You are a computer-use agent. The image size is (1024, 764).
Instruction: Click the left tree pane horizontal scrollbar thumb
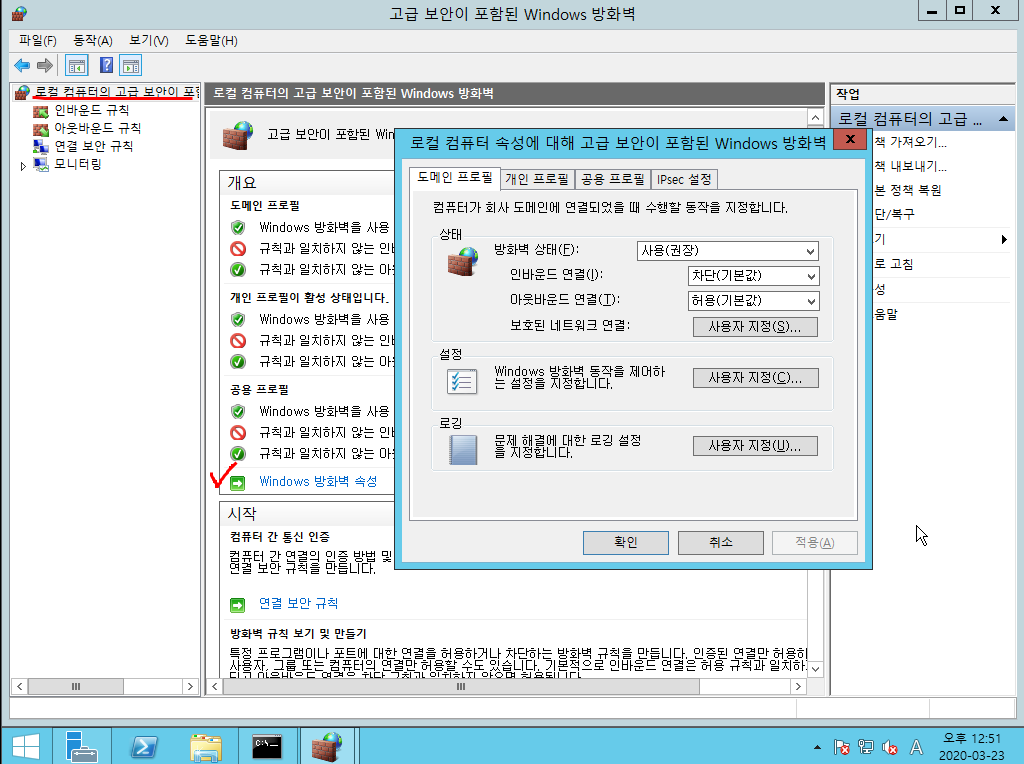(76, 687)
